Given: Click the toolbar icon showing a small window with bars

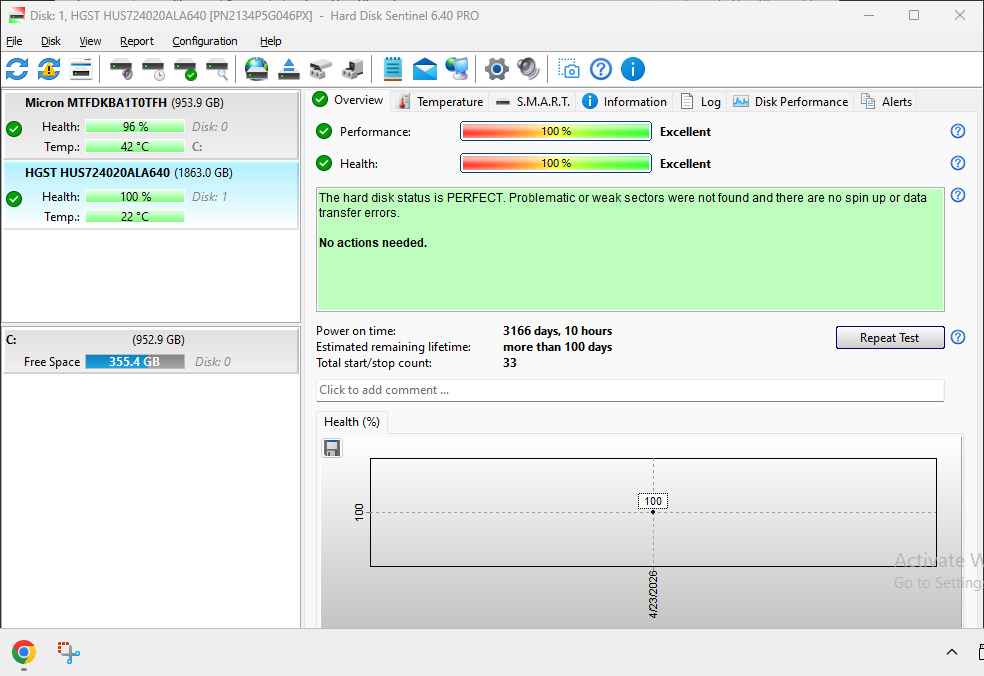Looking at the screenshot, I should (81, 69).
